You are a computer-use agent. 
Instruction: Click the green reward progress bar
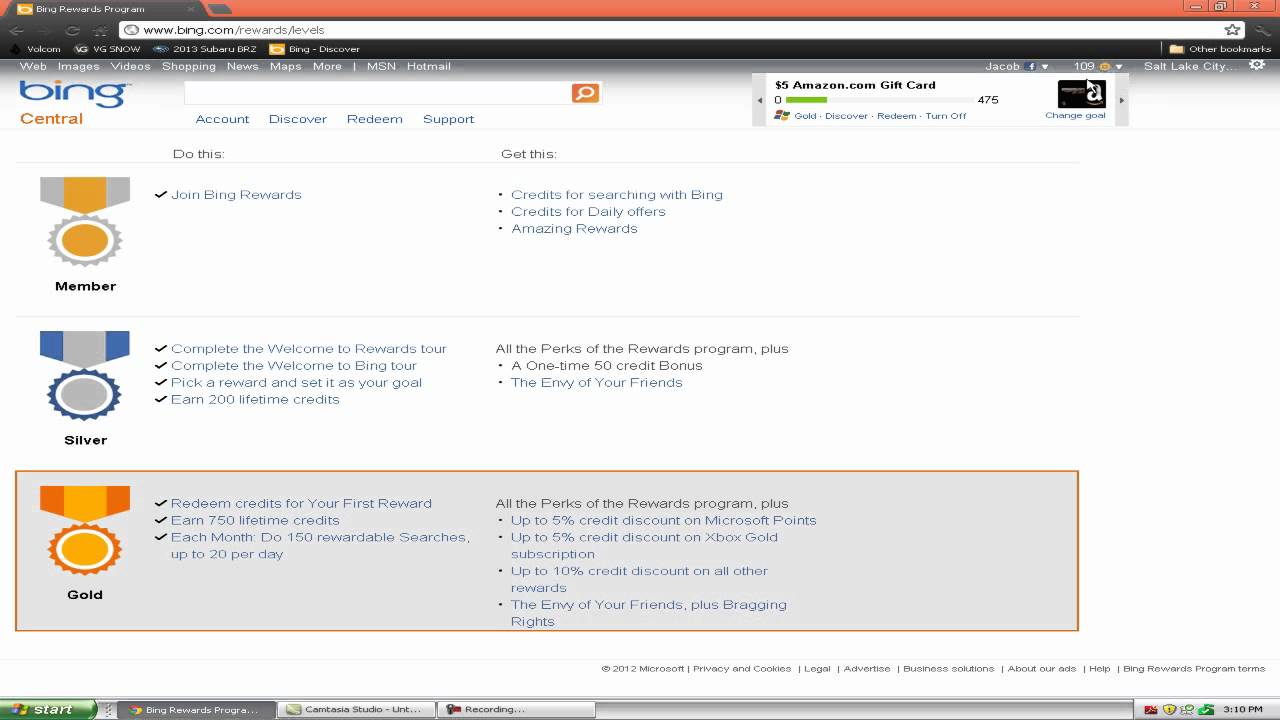click(806, 100)
